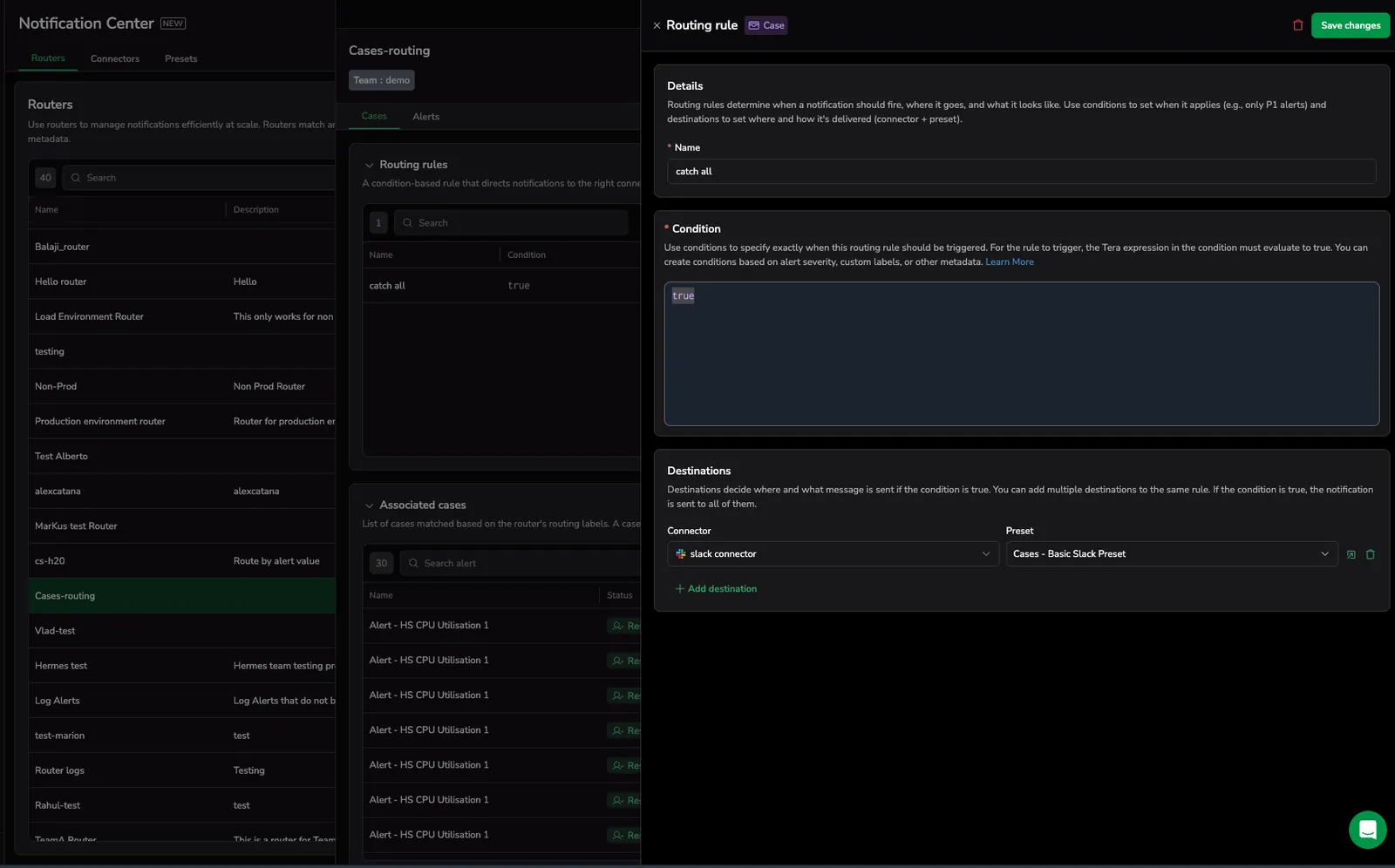Viewport: 1395px width, 868px height.
Task: Edit the Name field containing catch all
Action: point(1021,172)
